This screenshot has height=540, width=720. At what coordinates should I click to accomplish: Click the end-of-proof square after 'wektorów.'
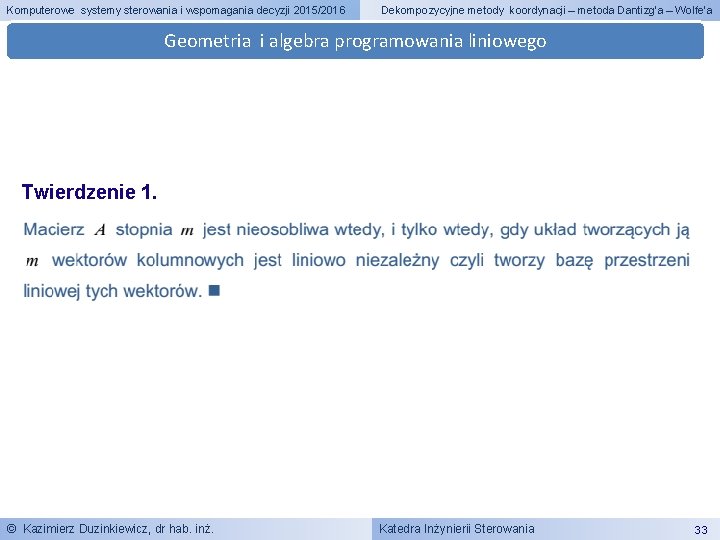[214, 290]
